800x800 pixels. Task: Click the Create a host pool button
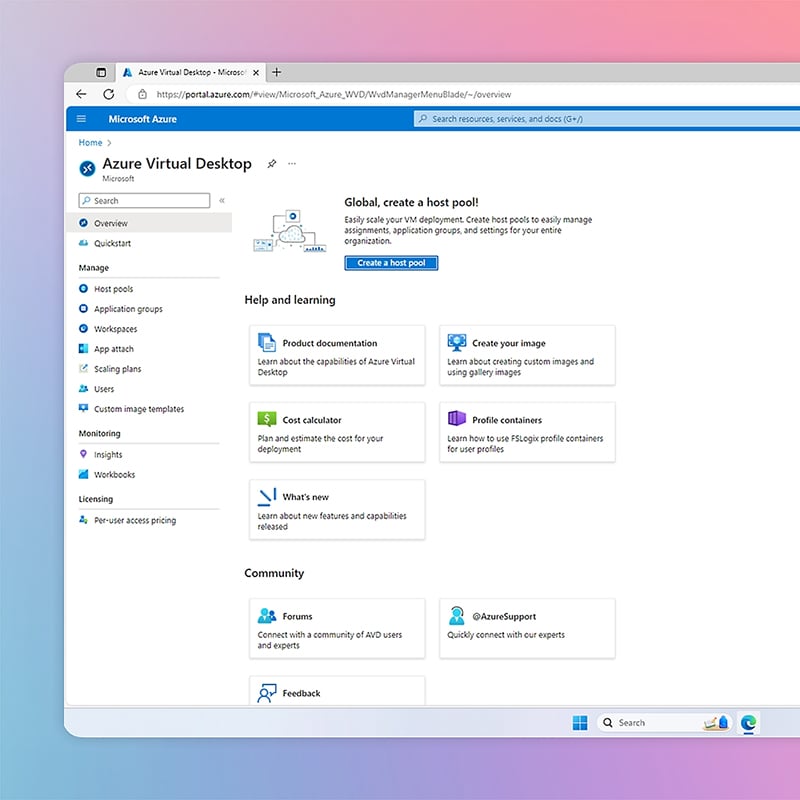[388, 263]
